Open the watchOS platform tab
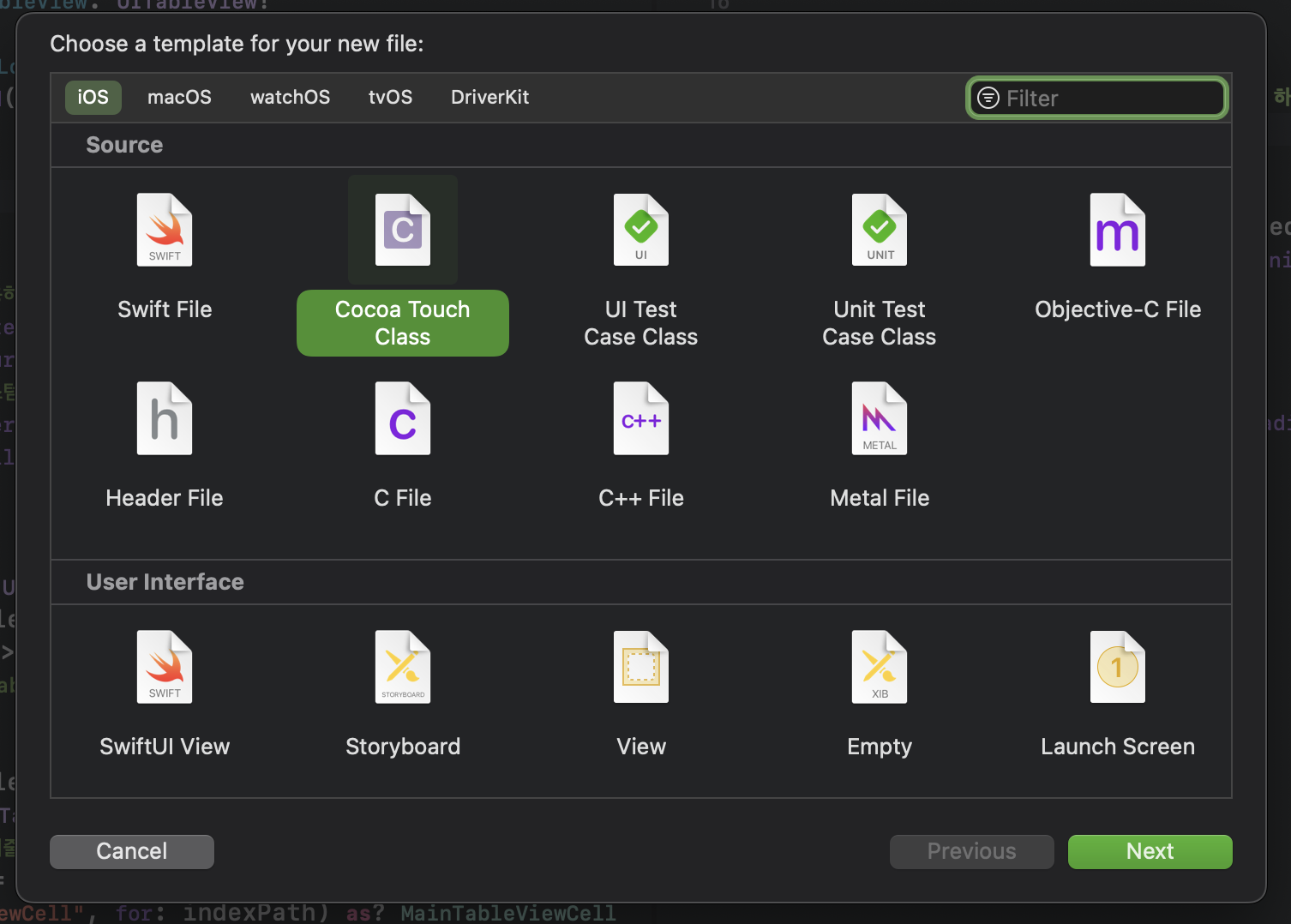1291x924 pixels. [x=290, y=97]
